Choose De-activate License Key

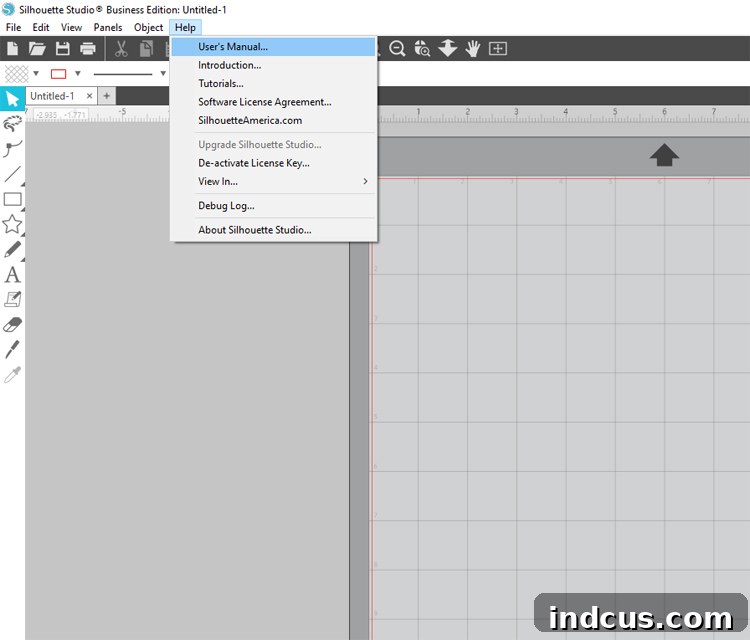point(274,163)
